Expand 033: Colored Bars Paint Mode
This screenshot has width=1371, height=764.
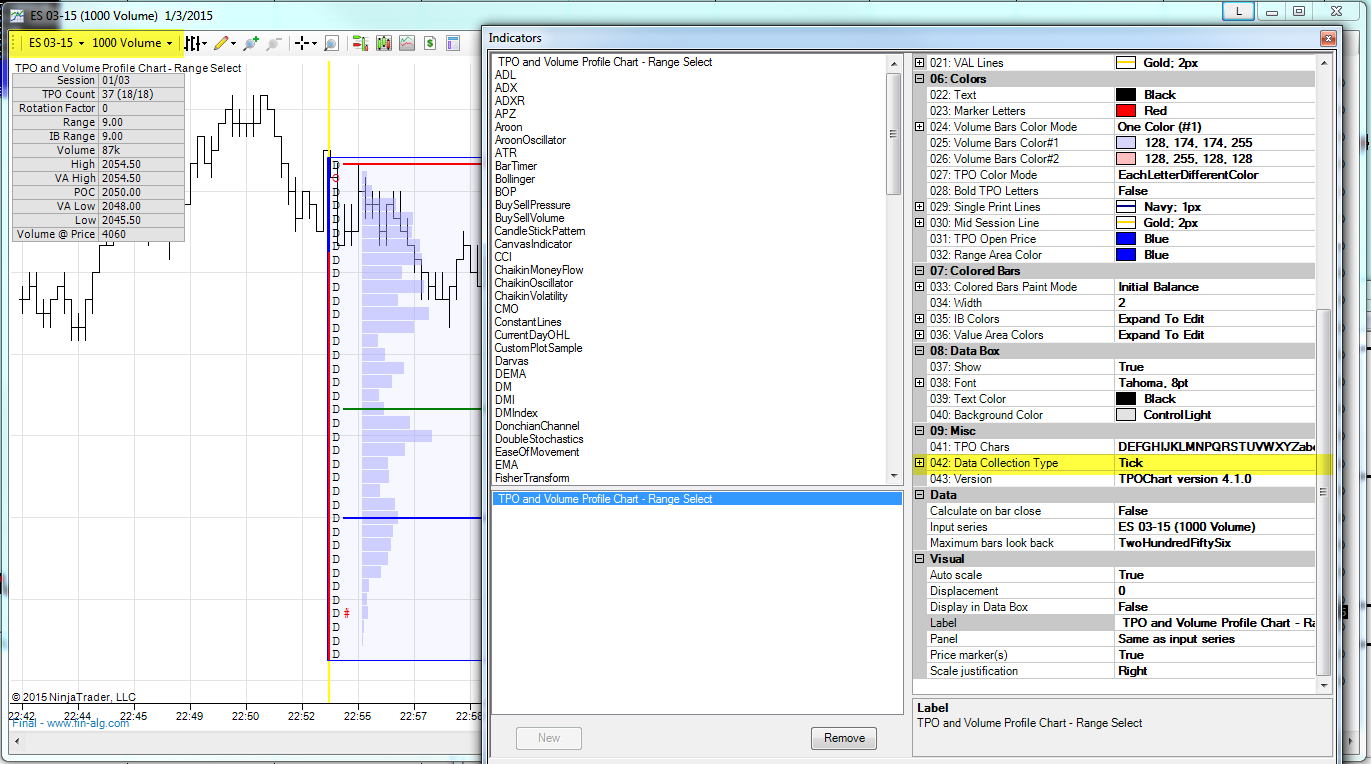pos(920,287)
